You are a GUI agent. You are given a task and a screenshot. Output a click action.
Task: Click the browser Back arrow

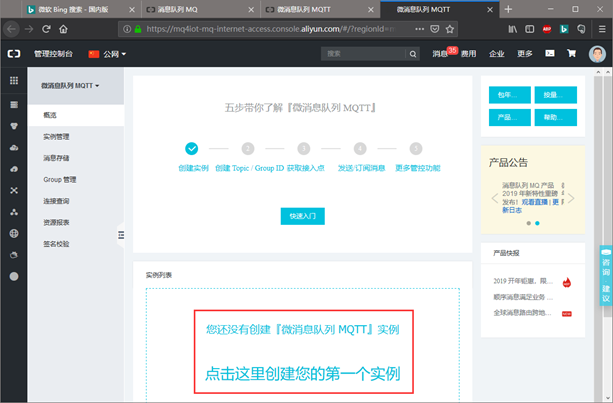point(12,29)
